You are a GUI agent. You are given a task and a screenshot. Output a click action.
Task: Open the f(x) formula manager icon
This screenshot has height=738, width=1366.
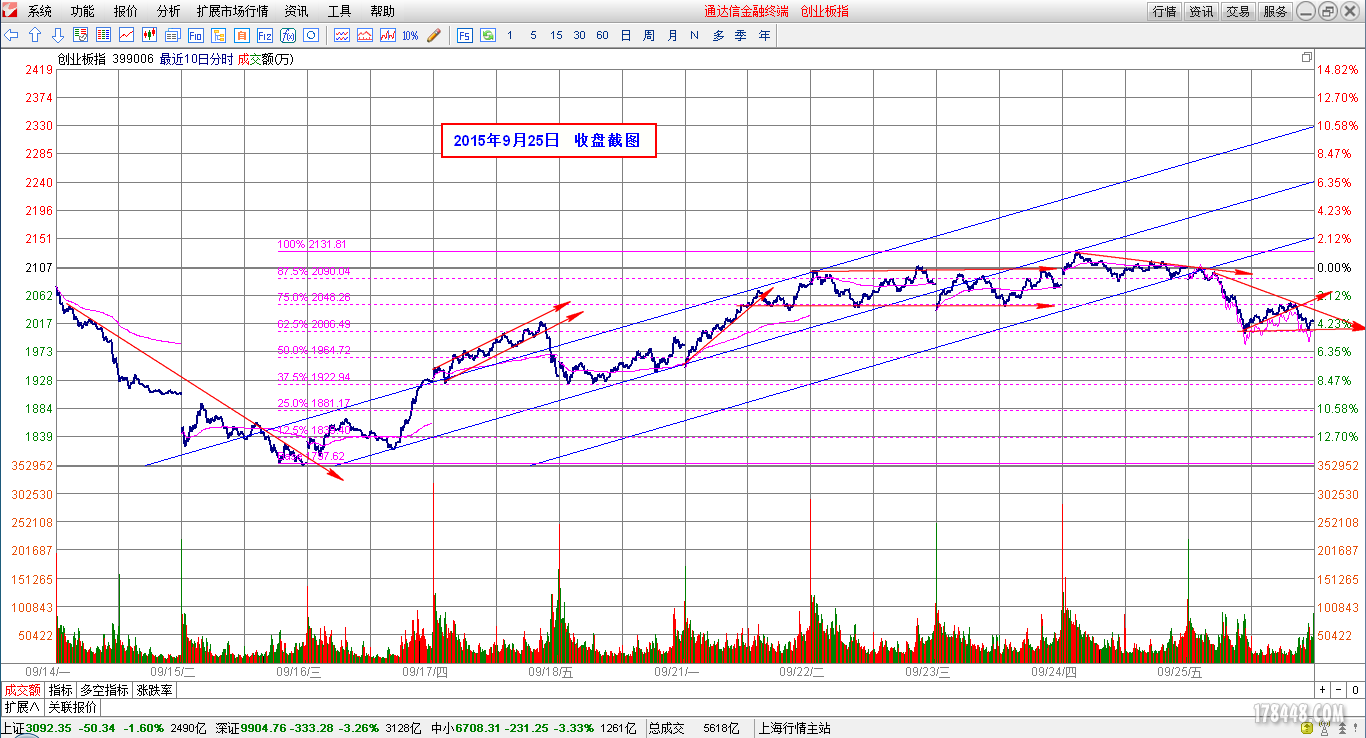287,35
